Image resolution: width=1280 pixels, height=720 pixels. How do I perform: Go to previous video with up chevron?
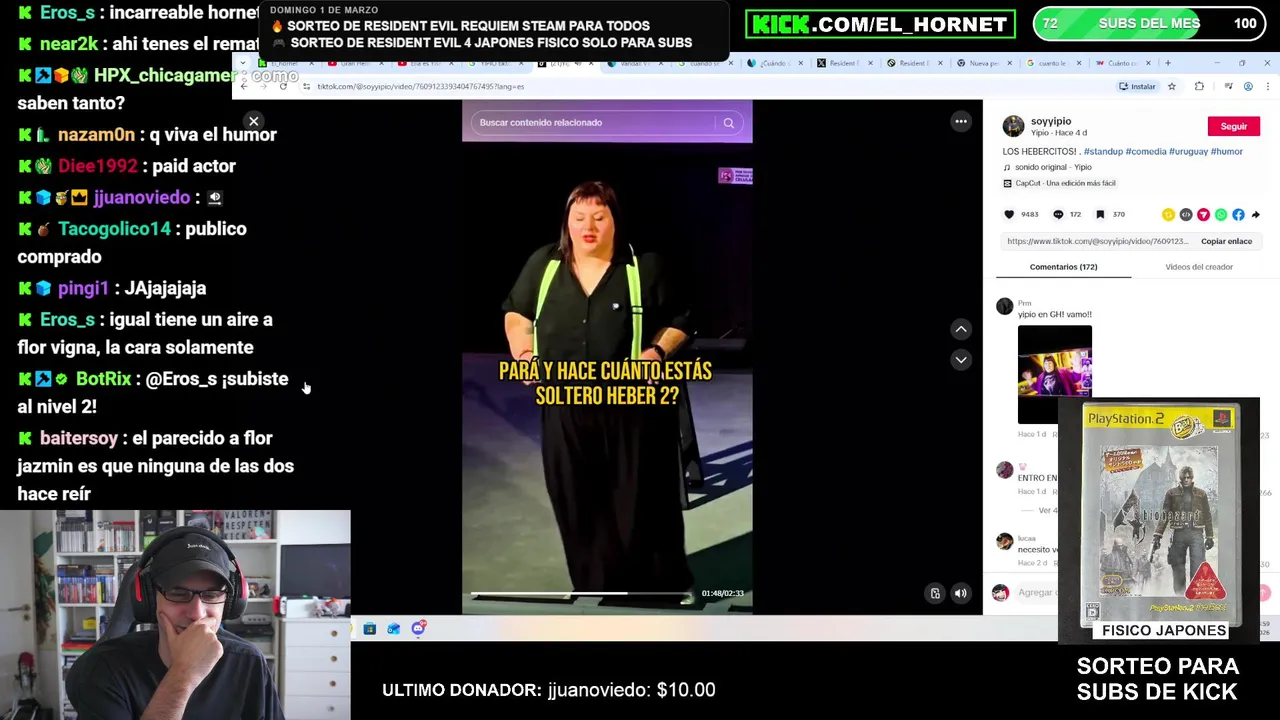[961, 329]
